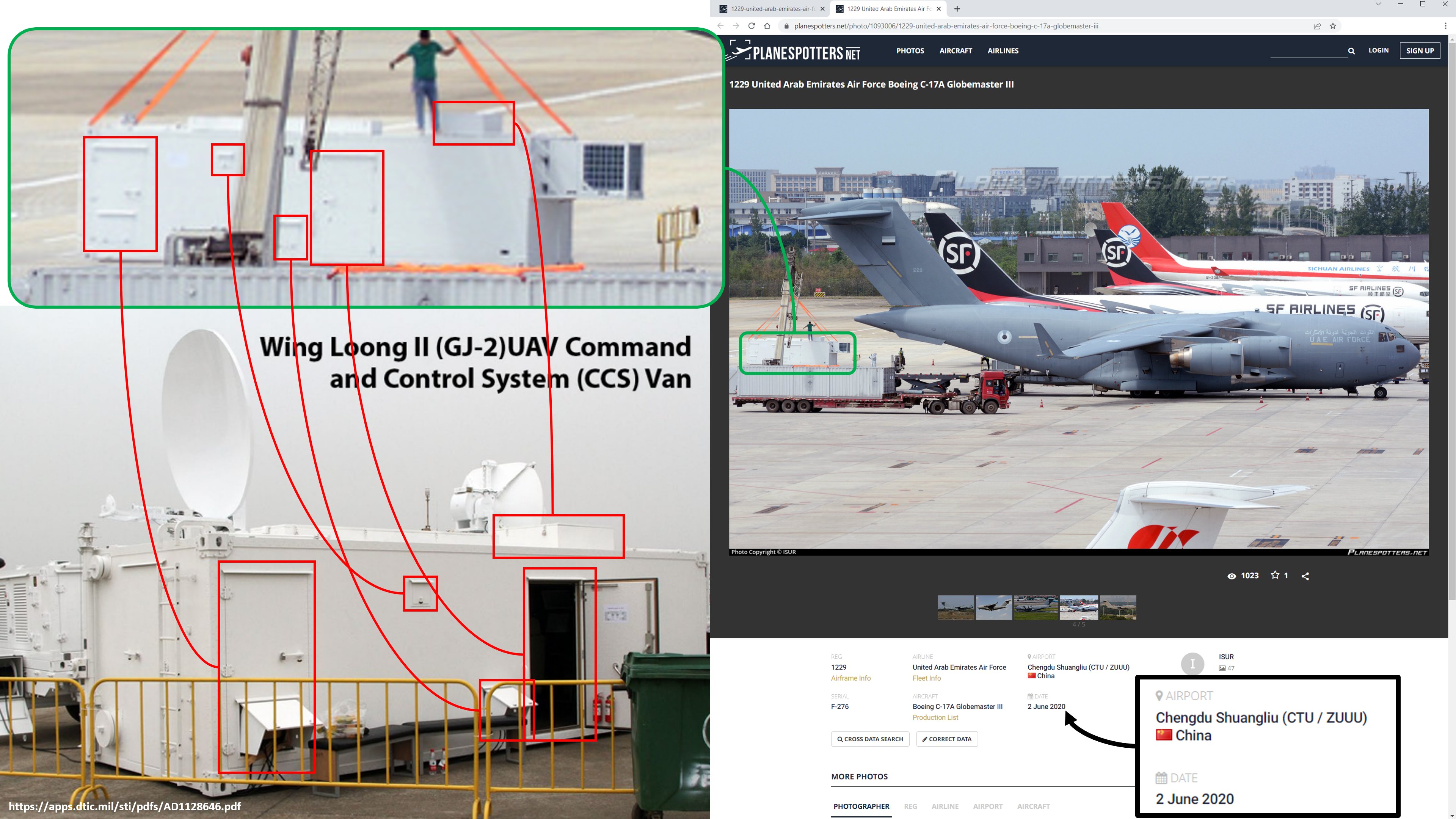Screen dimensions: 1456x819
Task: Select the fourth highlighted thumbnail
Action: [x=1078, y=607]
